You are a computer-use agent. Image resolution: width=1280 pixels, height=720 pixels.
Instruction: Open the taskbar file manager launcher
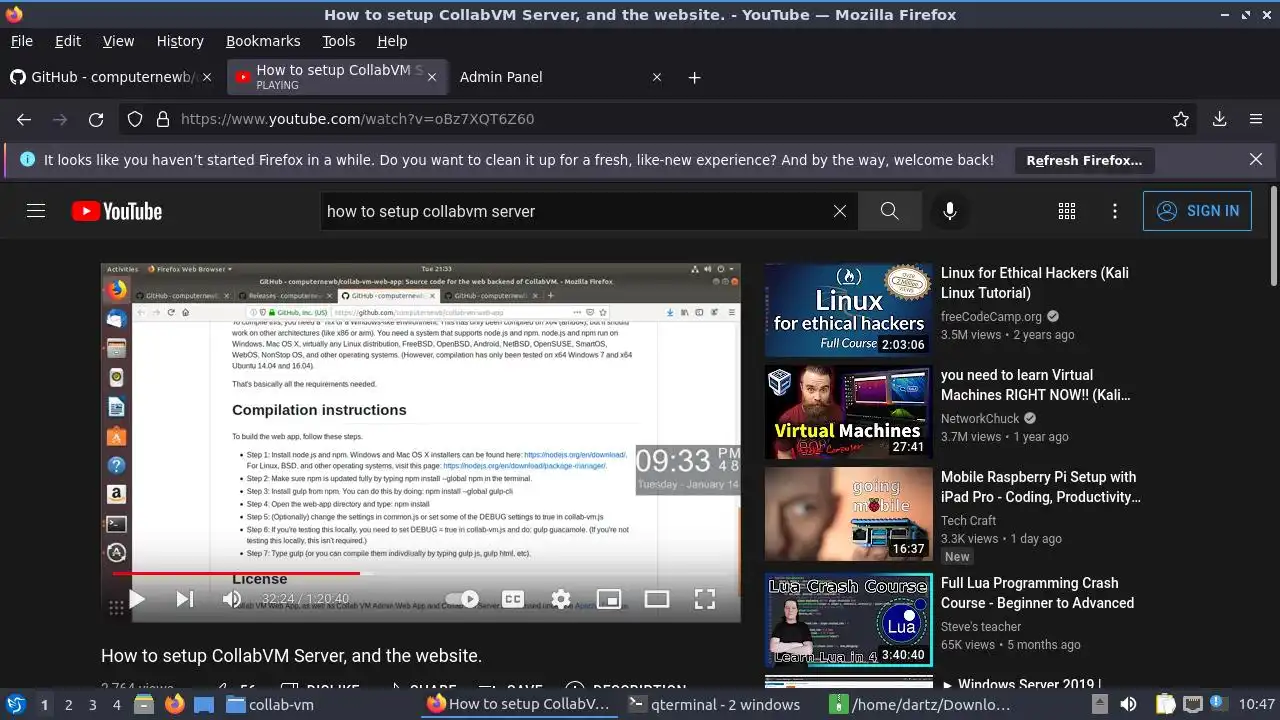click(145, 704)
